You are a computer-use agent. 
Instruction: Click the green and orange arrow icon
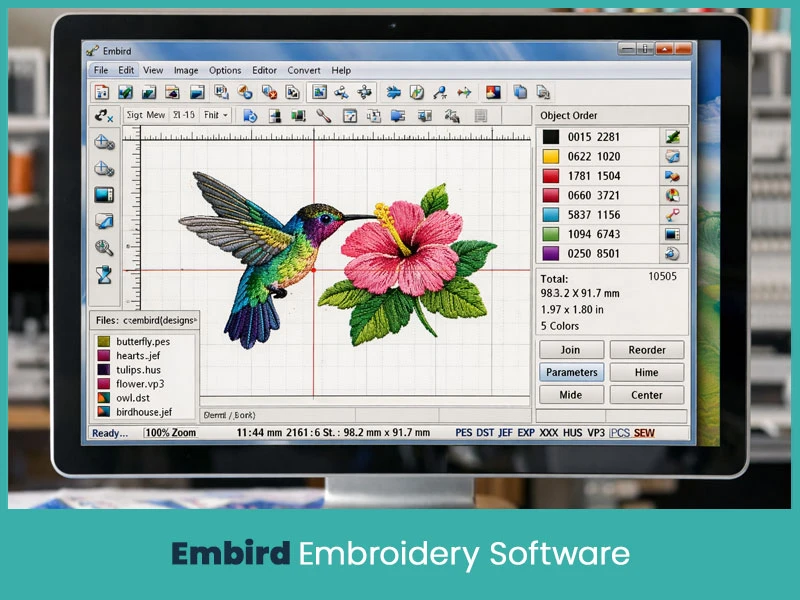click(x=464, y=92)
